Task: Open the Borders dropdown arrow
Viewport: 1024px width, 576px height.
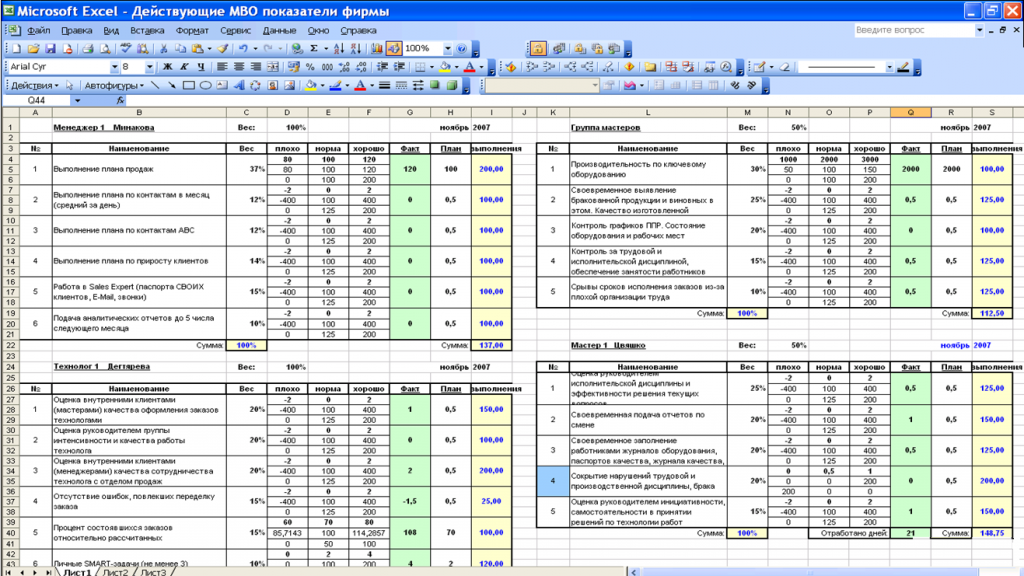Action: pyautogui.click(x=432, y=67)
